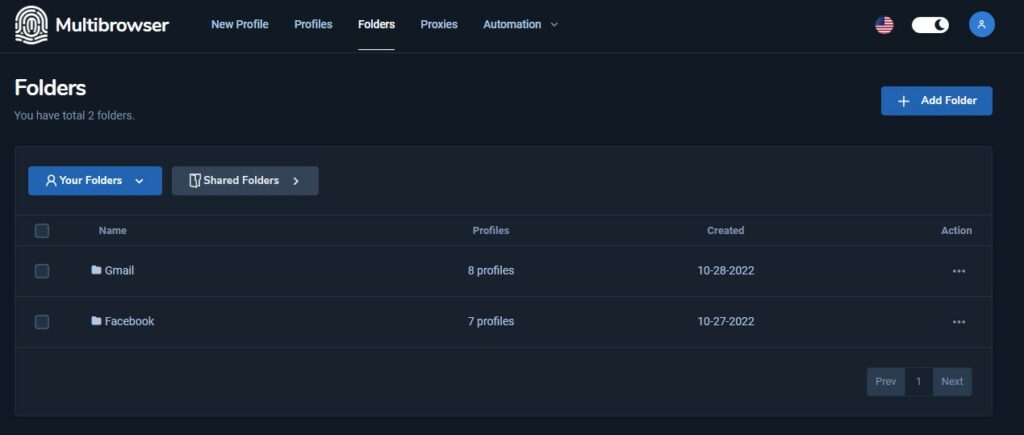Click the Profiles column header

(490, 231)
